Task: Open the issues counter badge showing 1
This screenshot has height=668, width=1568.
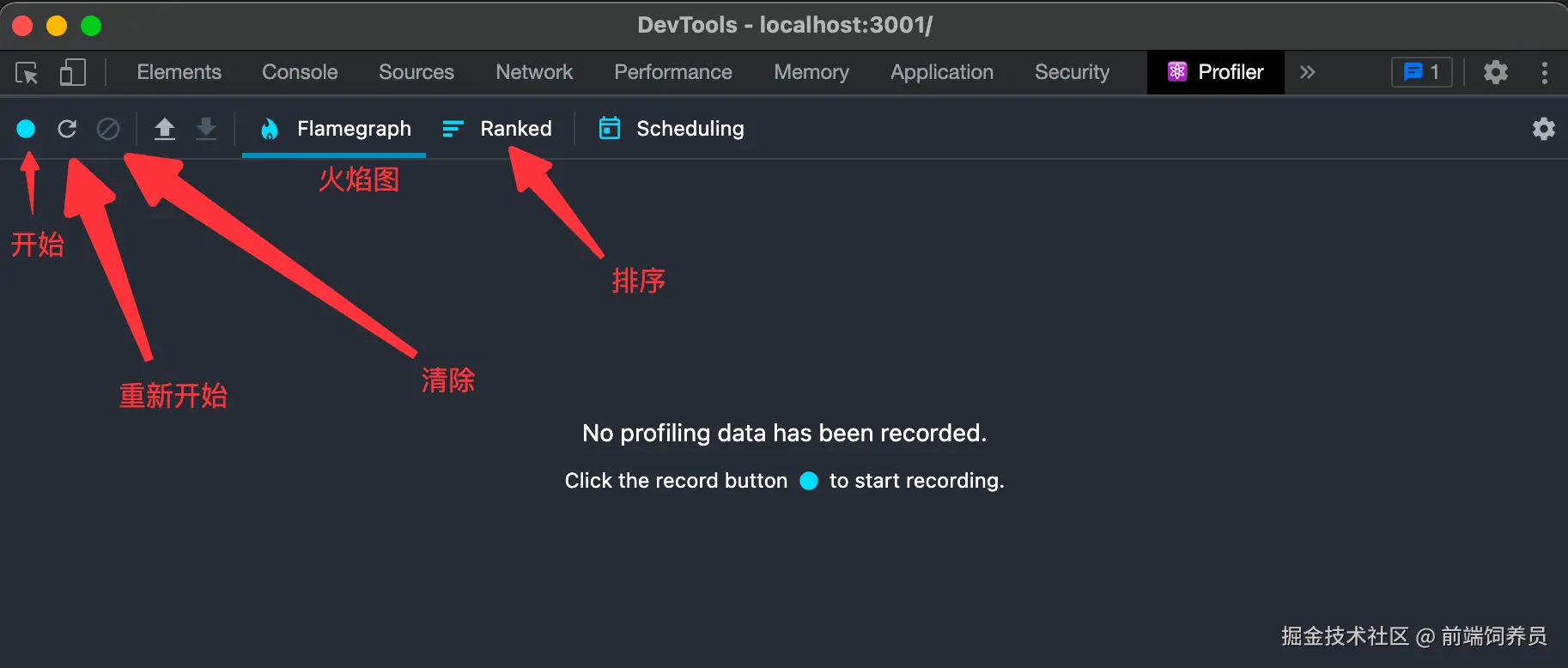Action: coord(1421,72)
